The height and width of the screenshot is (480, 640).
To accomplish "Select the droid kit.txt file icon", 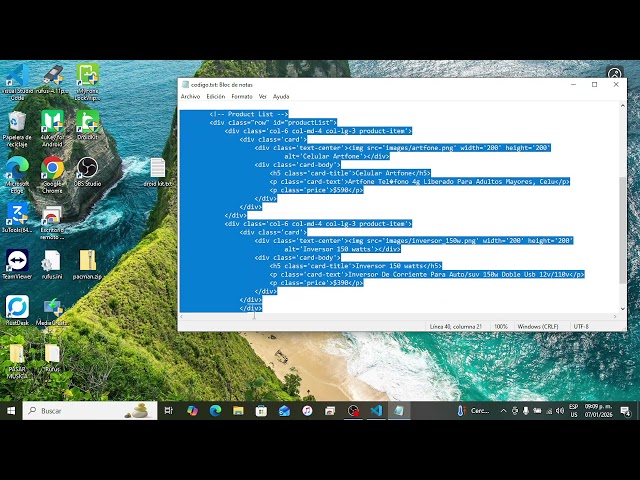I will tap(158, 172).
